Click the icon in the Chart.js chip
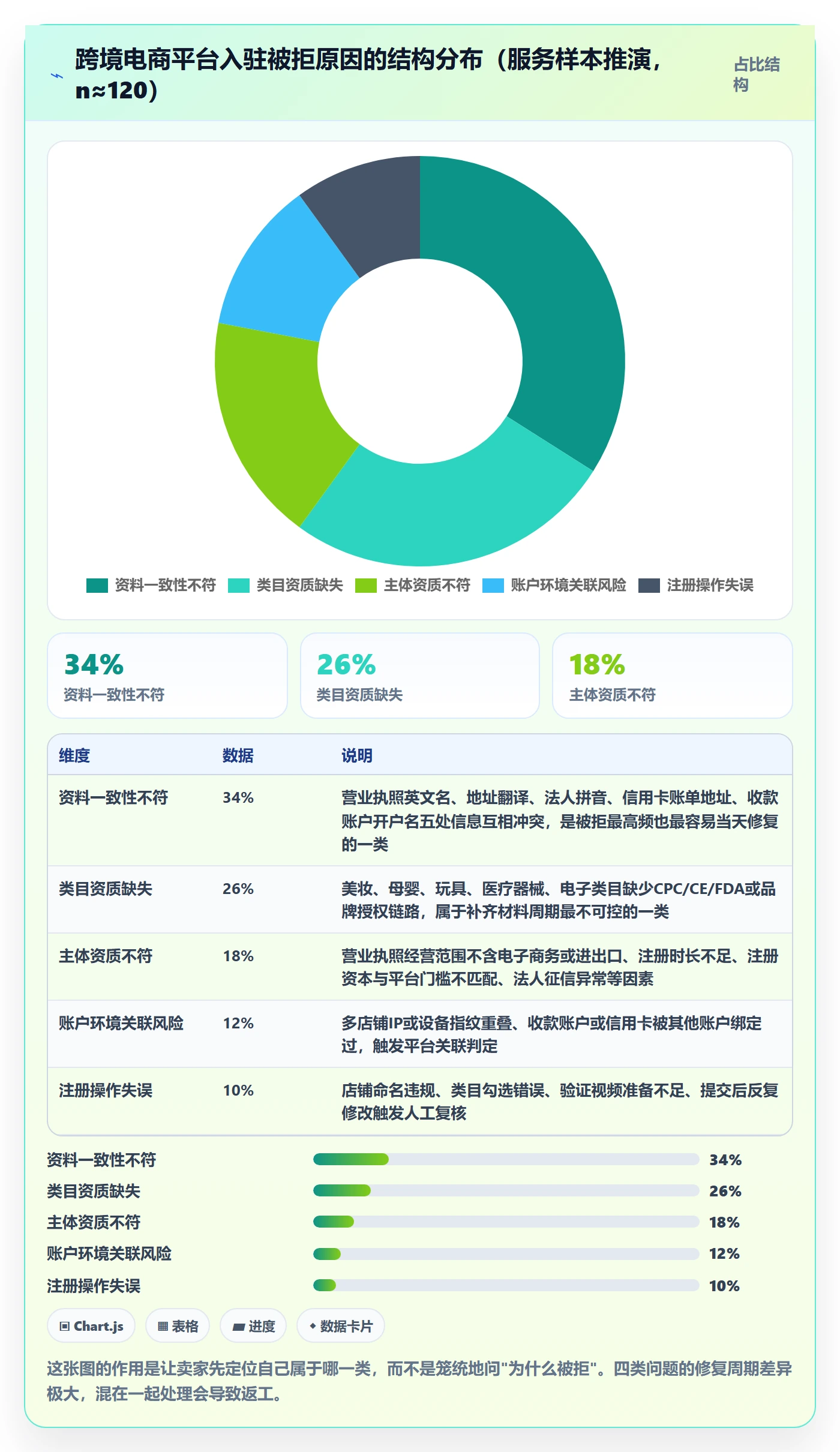Viewport: 840px width, 1452px height. pyautogui.click(x=65, y=1326)
